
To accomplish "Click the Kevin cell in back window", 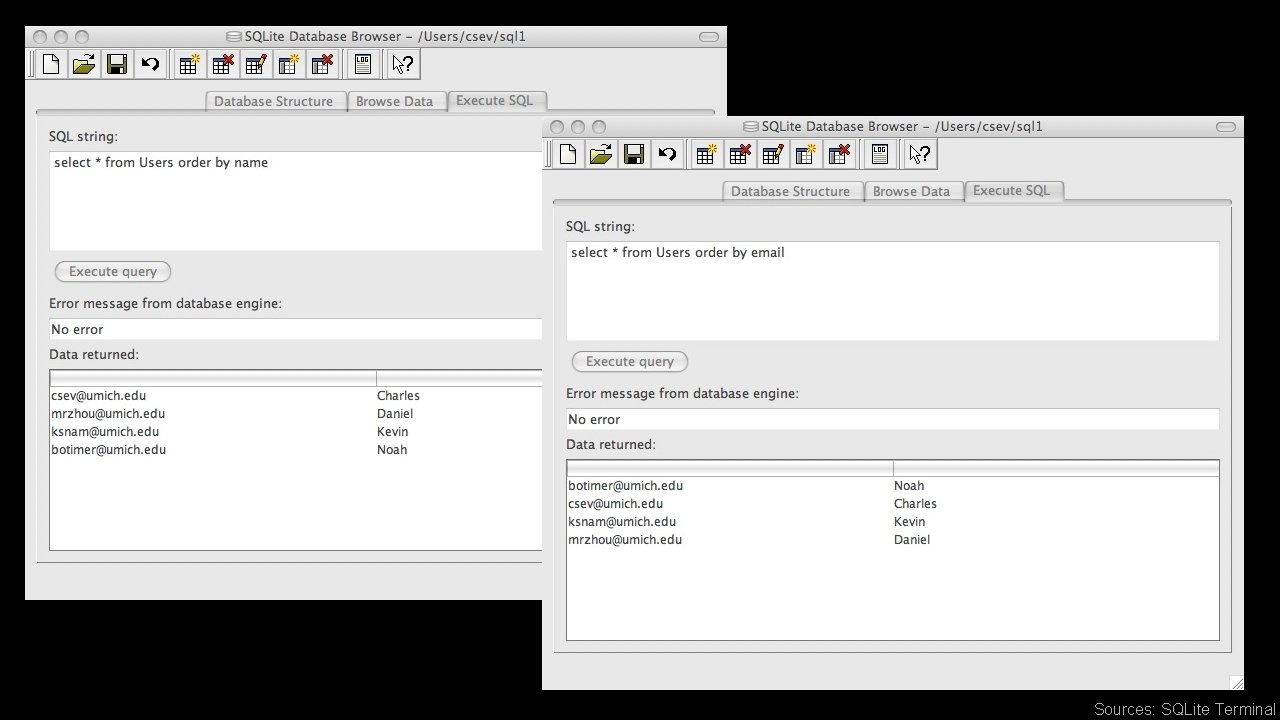I will tap(393, 431).
